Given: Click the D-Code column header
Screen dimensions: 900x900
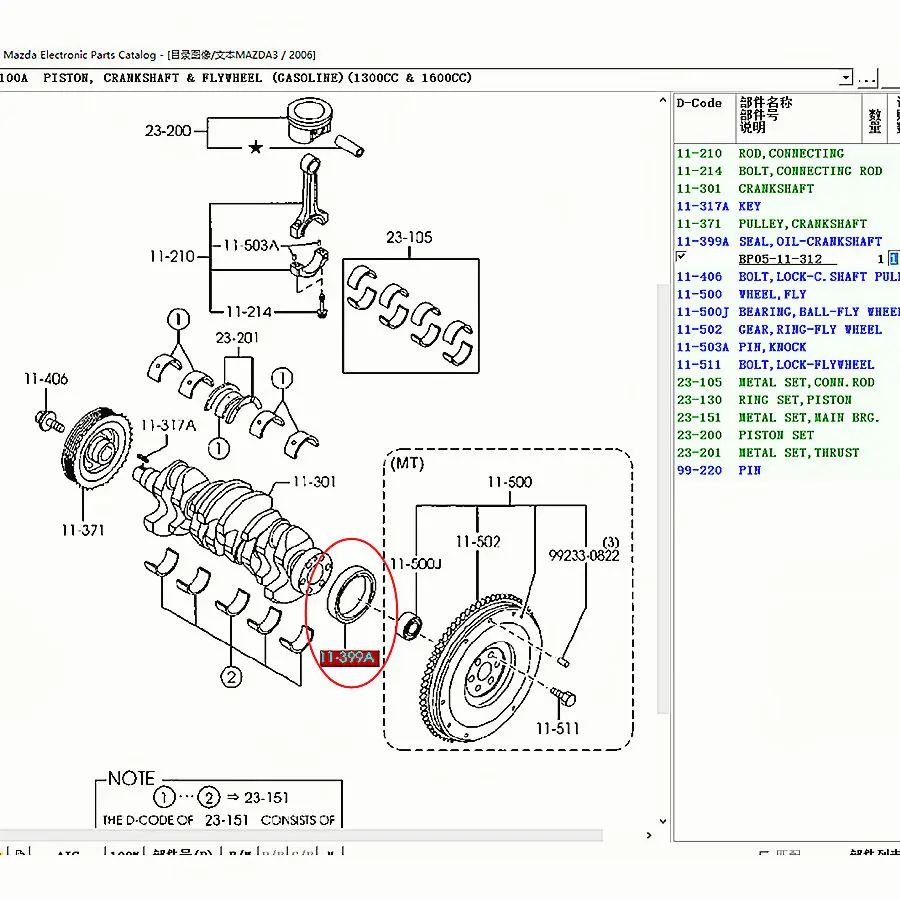Looking at the screenshot, I should 699,103.
